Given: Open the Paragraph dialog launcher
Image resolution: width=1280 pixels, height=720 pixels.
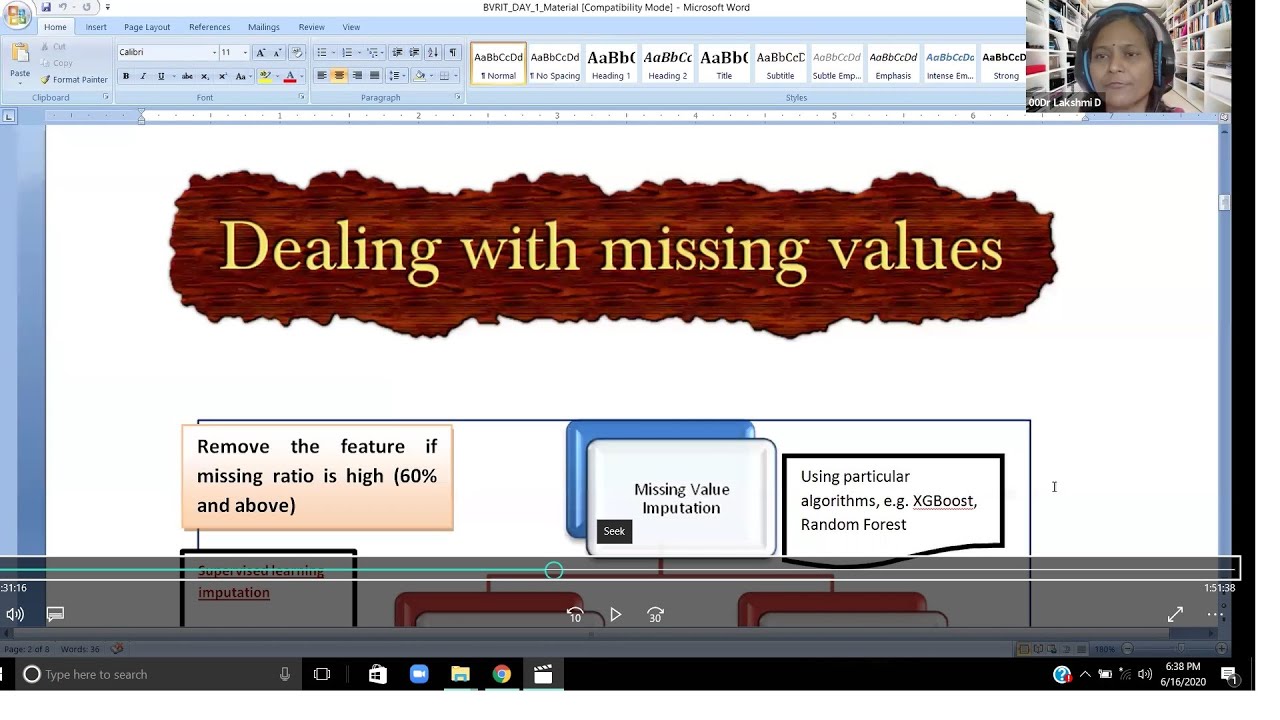Looking at the screenshot, I should coord(458,97).
